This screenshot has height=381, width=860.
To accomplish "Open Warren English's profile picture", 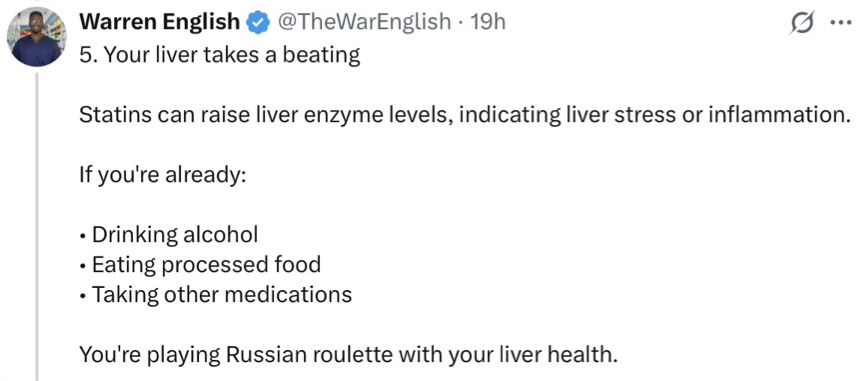I will tap(37, 37).
